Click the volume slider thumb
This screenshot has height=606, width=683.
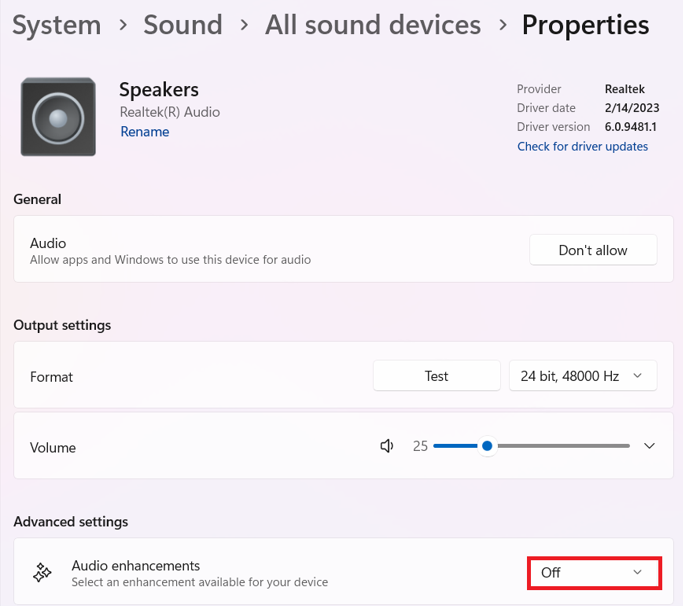(487, 446)
